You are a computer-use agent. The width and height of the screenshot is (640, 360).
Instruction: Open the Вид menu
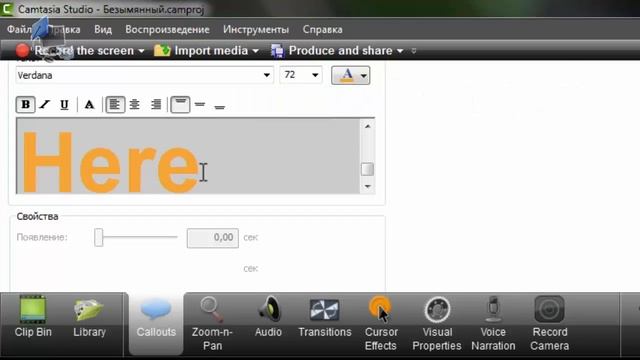click(x=103, y=29)
